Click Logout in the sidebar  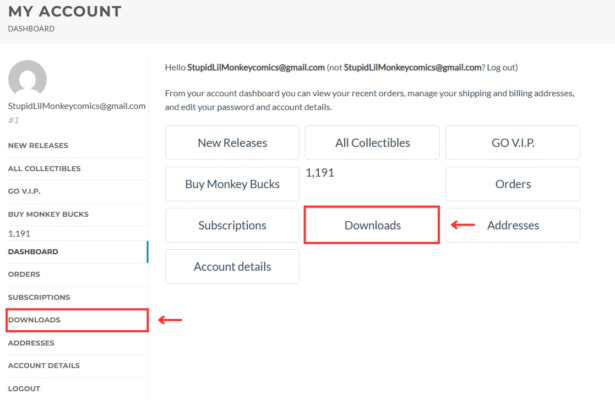[24, 388]
